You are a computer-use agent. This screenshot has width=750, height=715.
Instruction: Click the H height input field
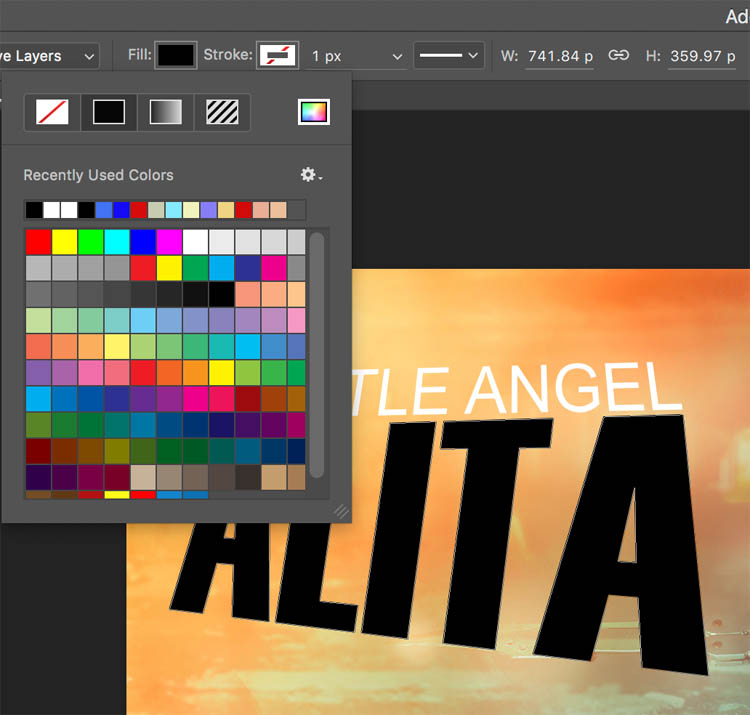(x=703, y=56)
